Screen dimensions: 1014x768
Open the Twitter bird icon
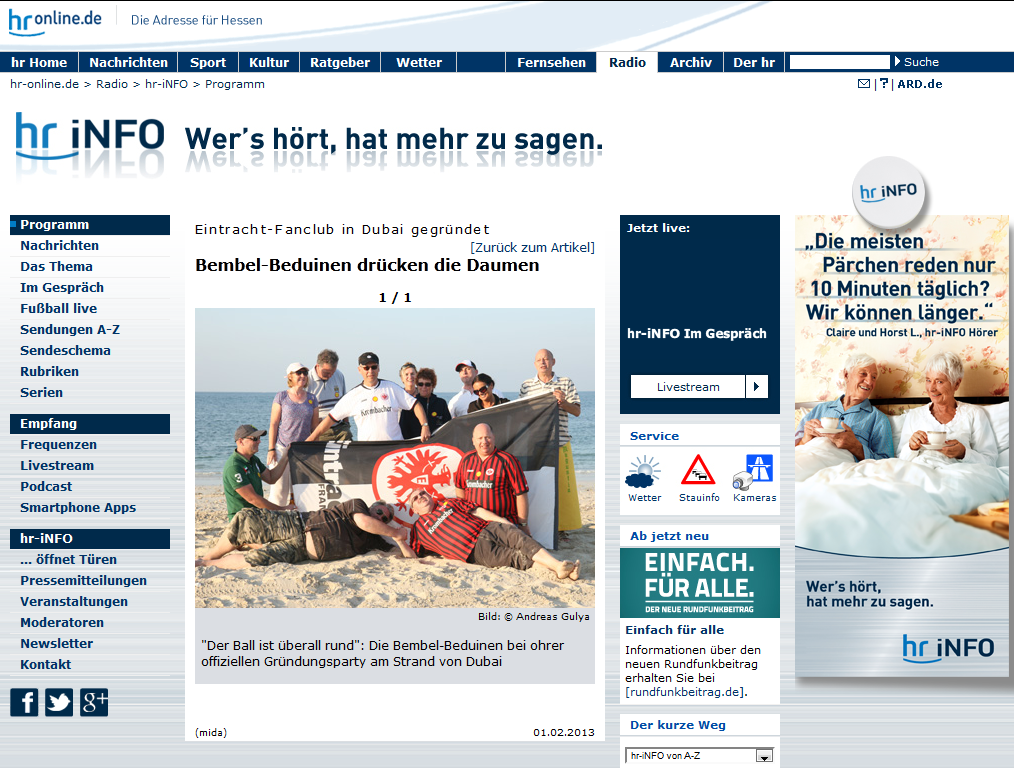tap(59, 702)
